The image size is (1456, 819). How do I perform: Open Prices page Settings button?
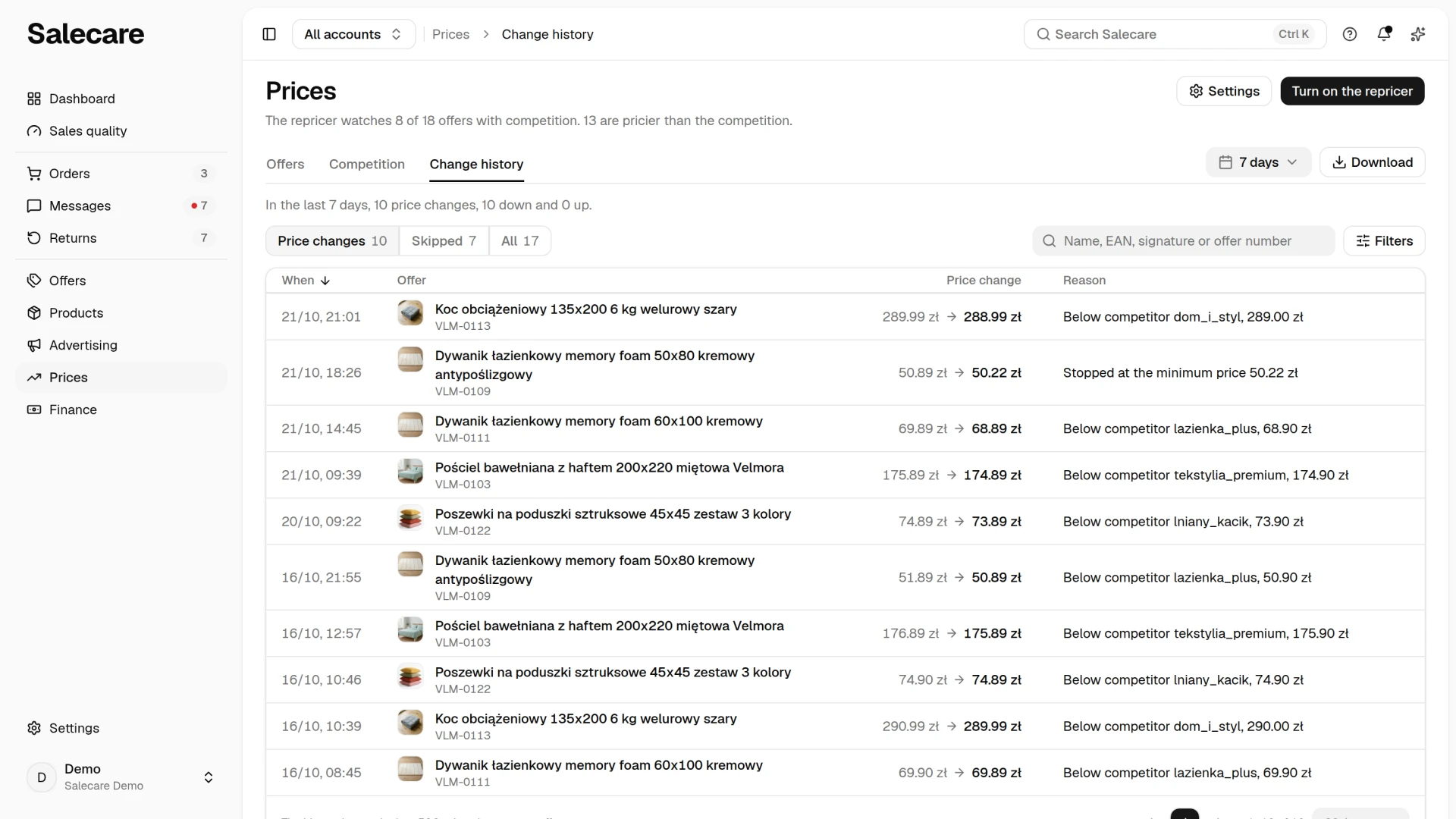point(1224,91)
